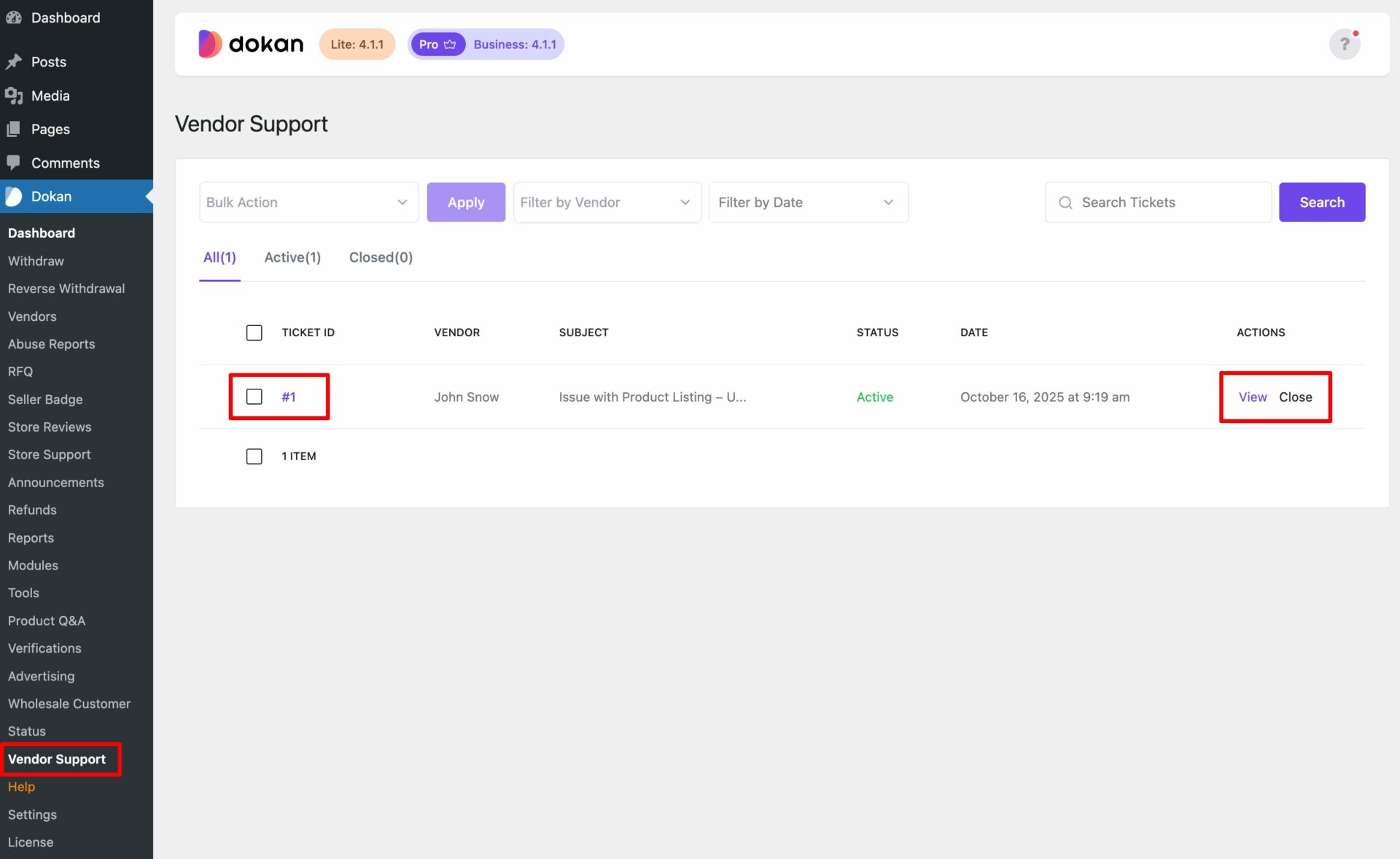
Task: Click the Dokan logo in header
Action: click(251, 44)
